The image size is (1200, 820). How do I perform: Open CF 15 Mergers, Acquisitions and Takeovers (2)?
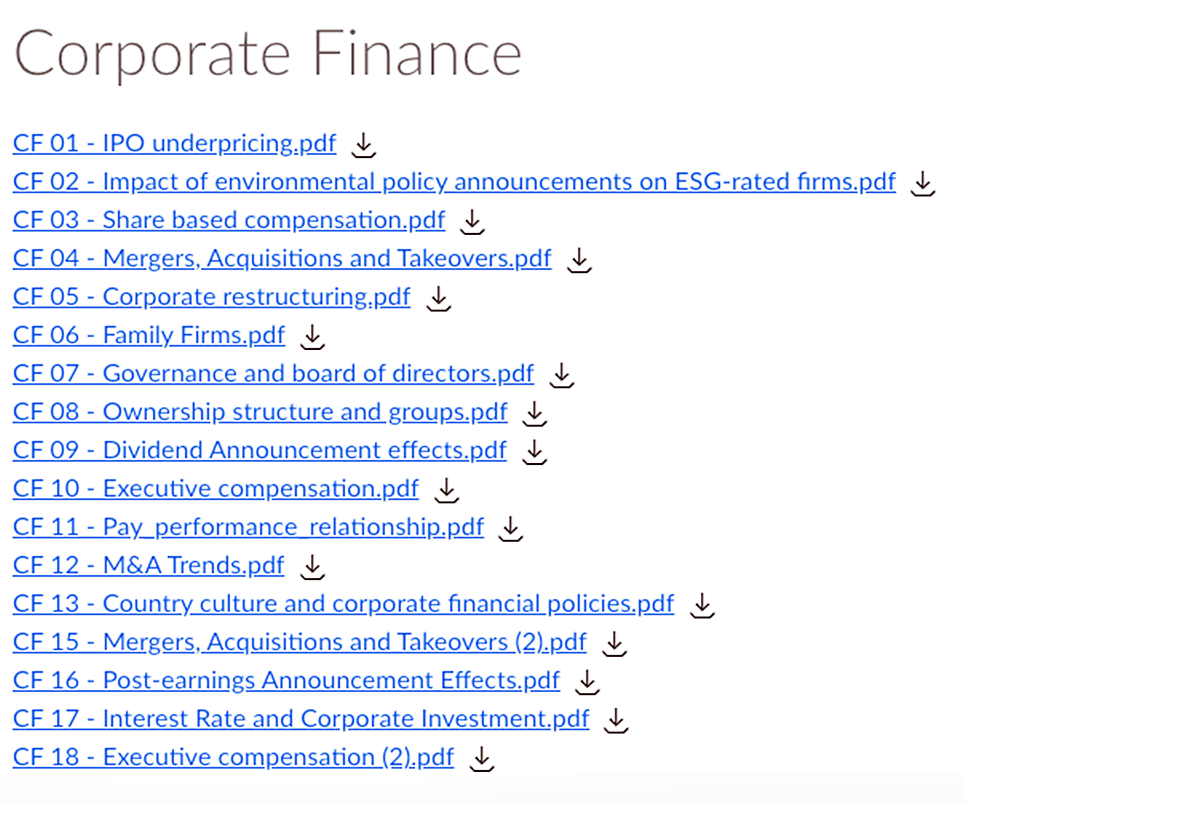[300, 642]
